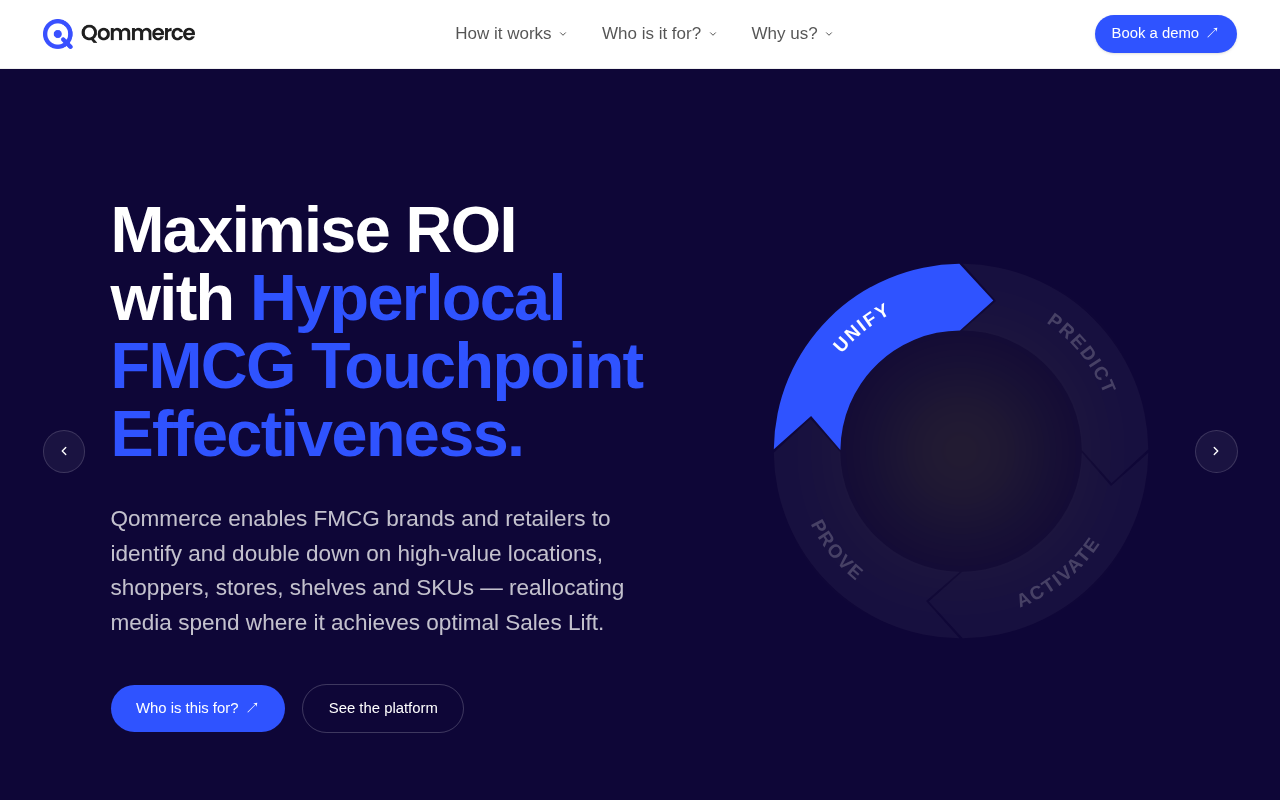Screen dimensions: 1280x800
Task: Click the arrow icon in Who is this for?
Action: point(252,708)
